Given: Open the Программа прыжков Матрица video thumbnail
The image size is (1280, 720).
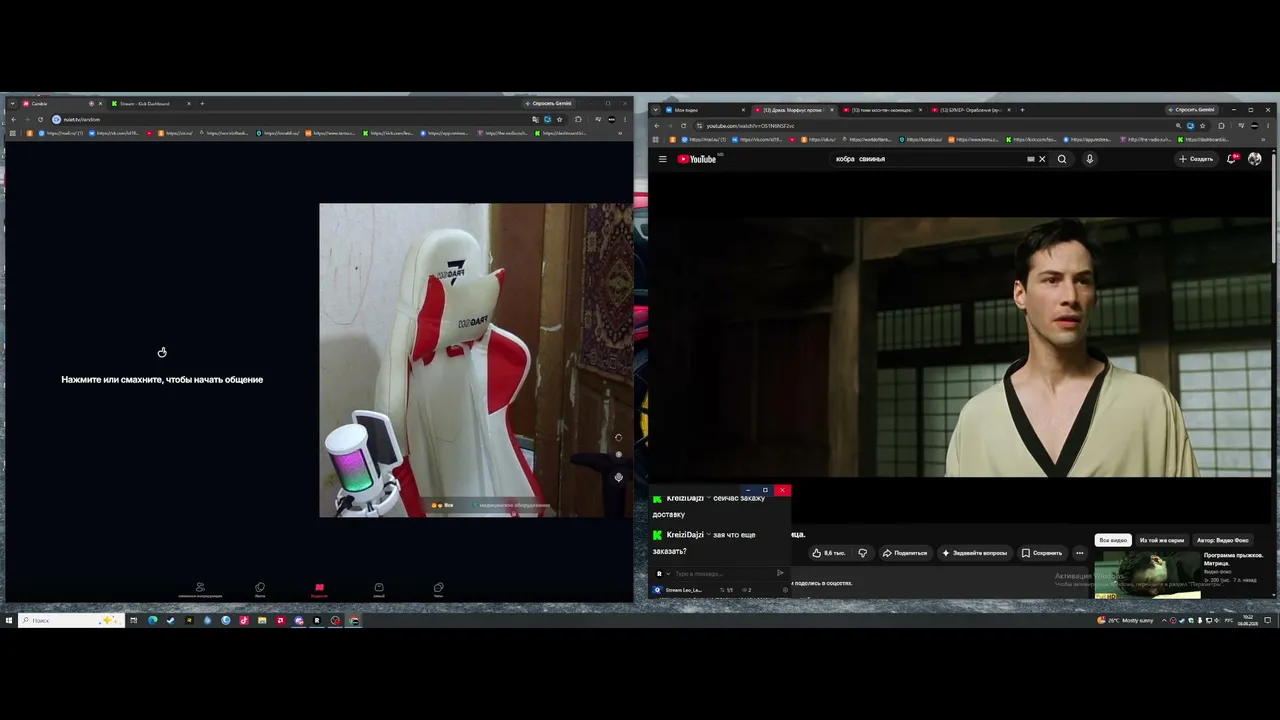Looking at the screenshot, I should (1147, 574).
